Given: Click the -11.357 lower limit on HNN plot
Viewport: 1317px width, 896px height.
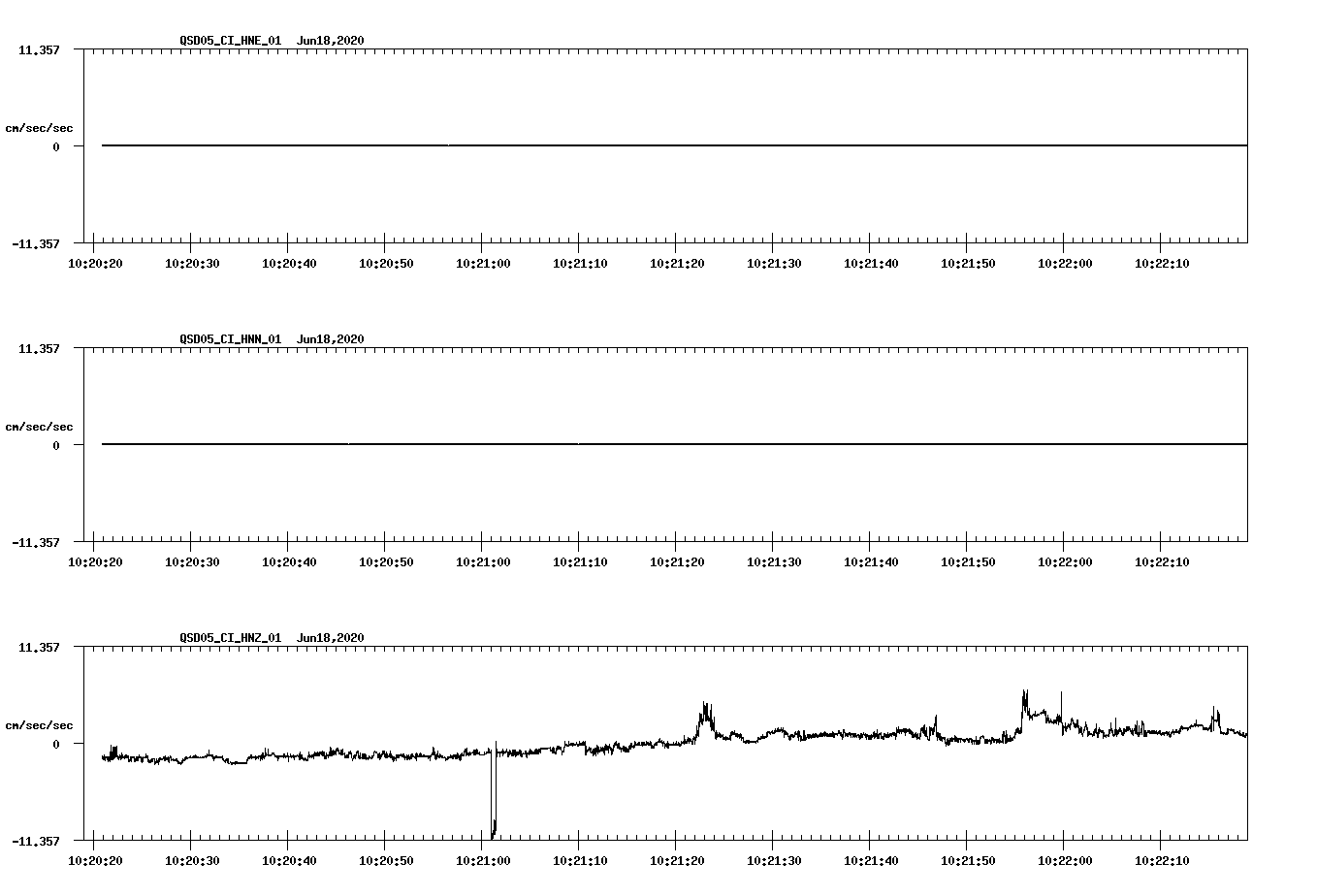Looking at the screenshot, I should coord(36,542).
